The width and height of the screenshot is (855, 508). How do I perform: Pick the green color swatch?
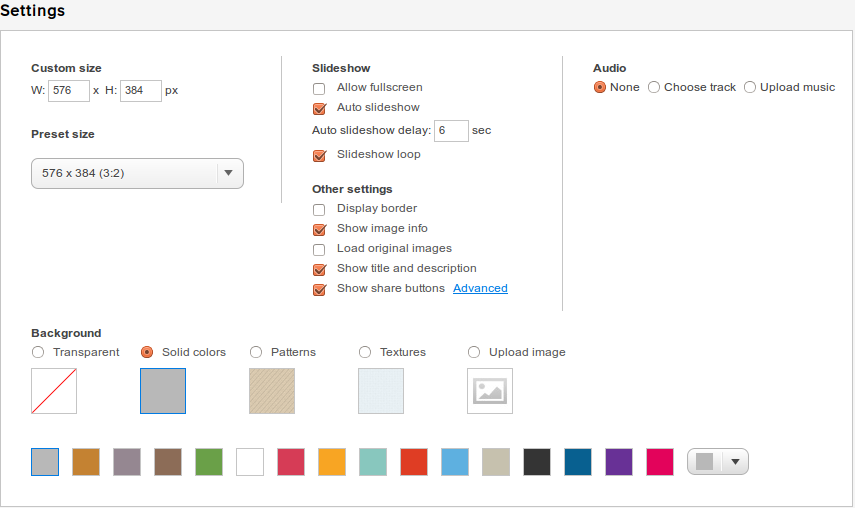tap(209, 462)
